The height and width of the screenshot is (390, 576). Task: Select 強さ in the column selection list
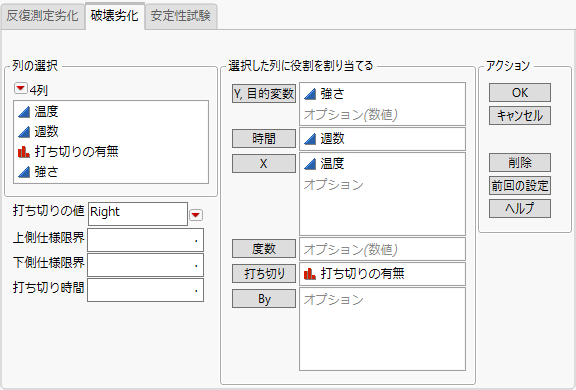click(46, 171)
